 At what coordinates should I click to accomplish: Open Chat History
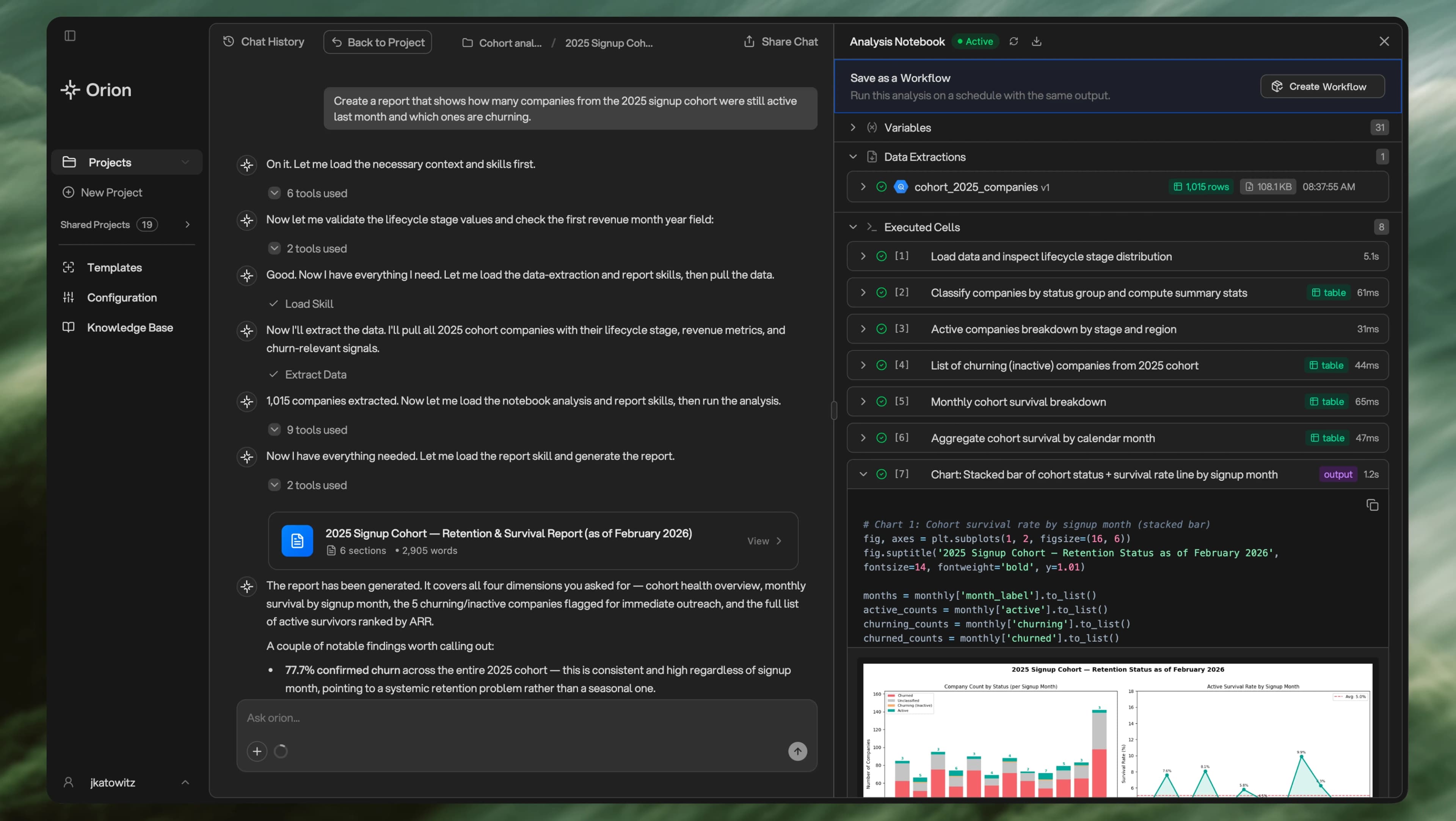click(x=264, y=42)
